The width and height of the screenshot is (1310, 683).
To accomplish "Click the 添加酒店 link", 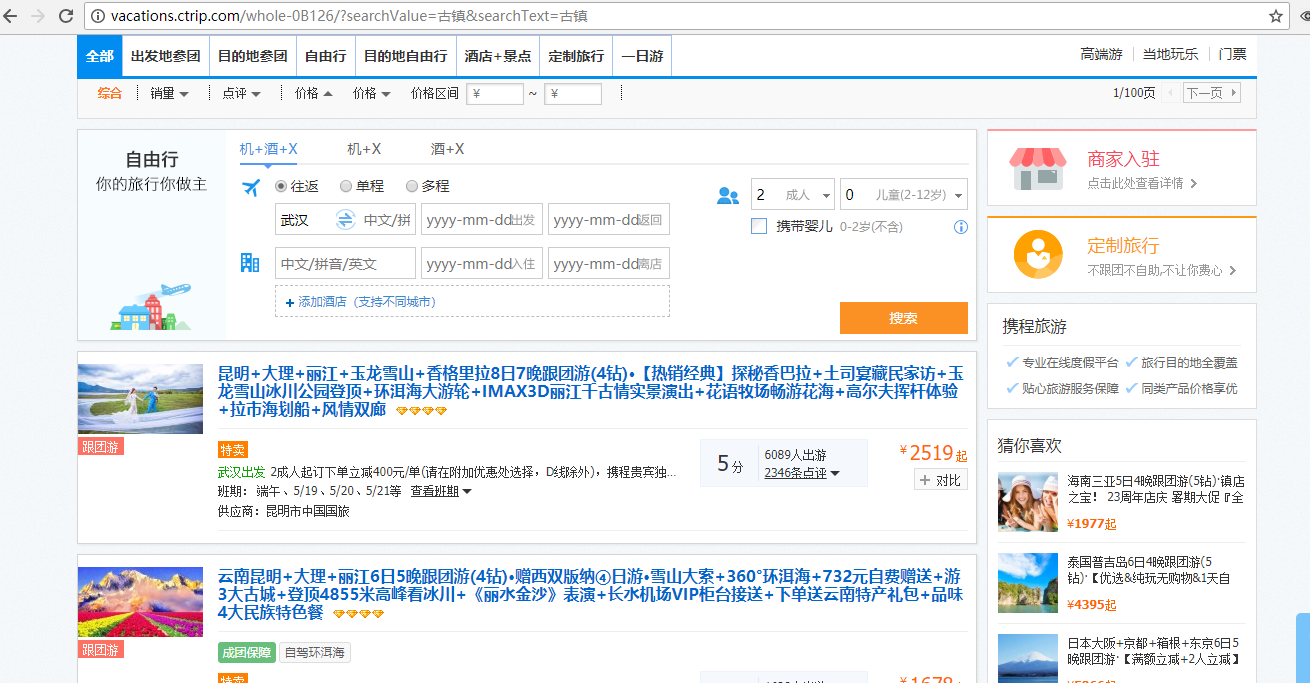I will 360,302.
